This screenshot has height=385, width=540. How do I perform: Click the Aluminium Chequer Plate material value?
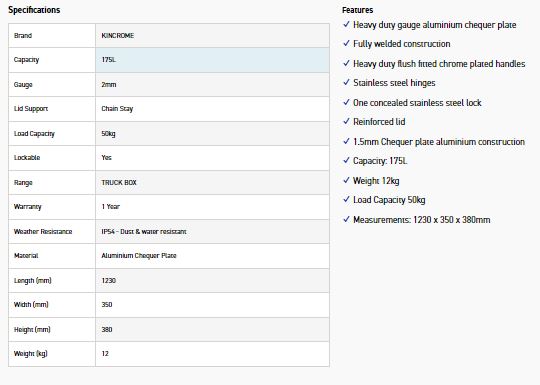(x=139, y=256)
